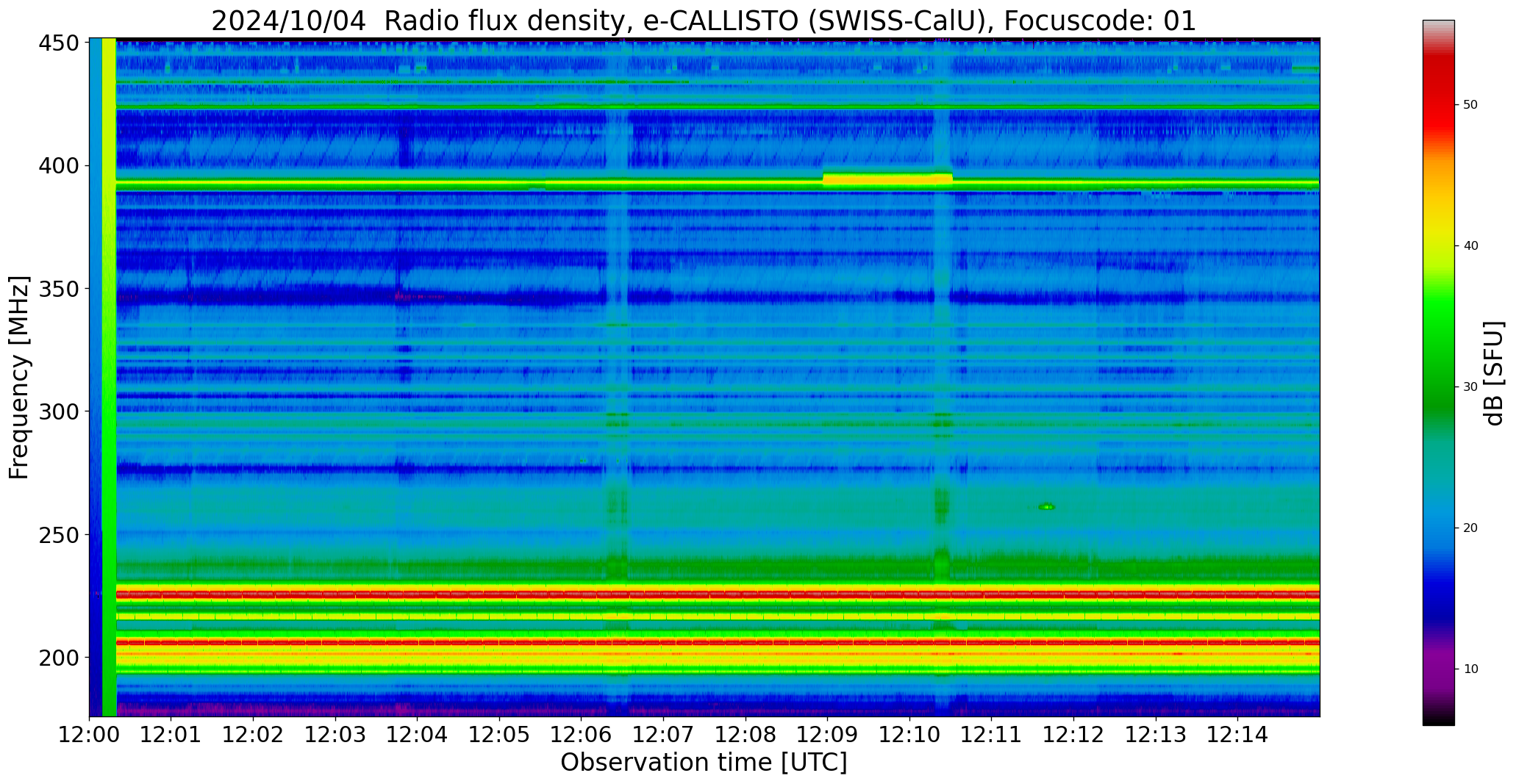Click the dB [SFU] colorbar label
Image resolution: width=1516 pixels, height=784 pixels.
[1494, 373]
